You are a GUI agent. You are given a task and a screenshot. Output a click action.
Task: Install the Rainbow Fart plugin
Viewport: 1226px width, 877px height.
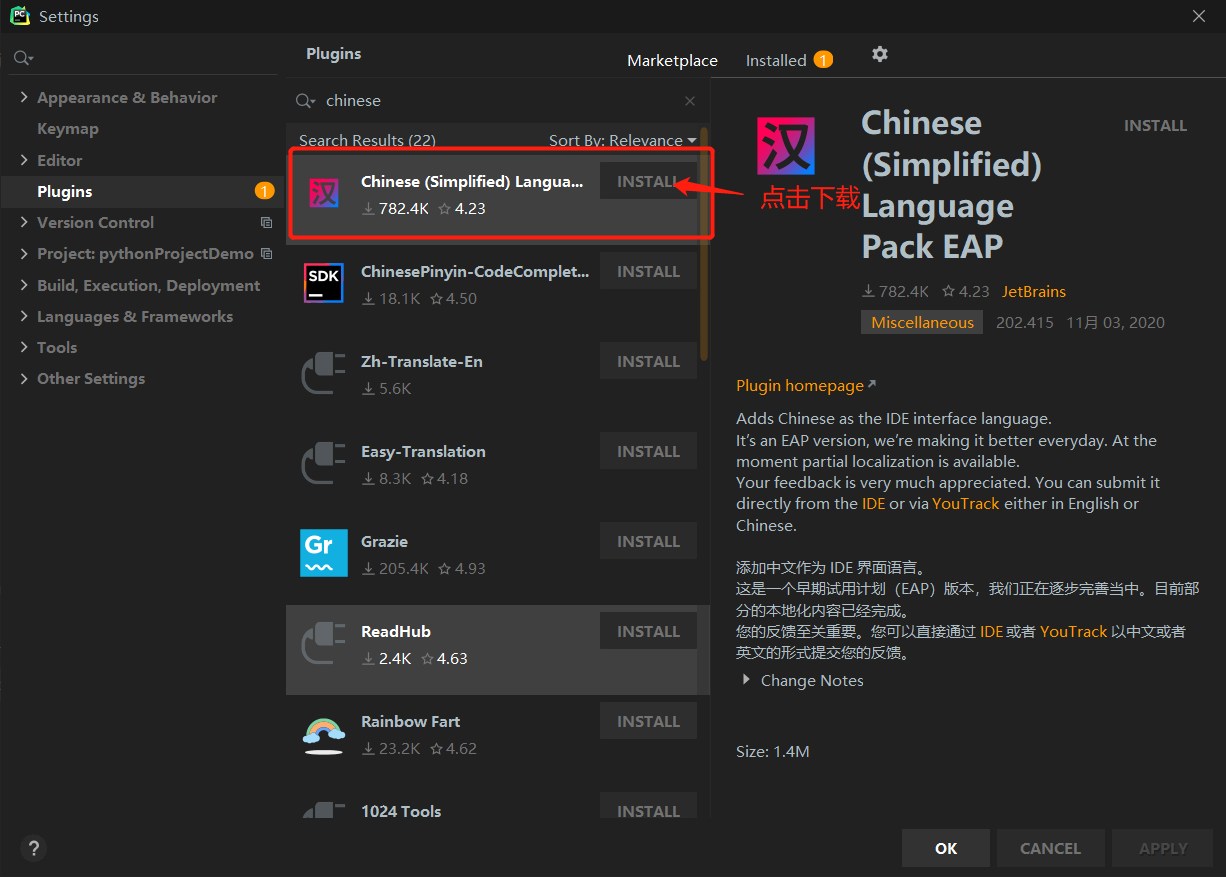pos(648,721)
